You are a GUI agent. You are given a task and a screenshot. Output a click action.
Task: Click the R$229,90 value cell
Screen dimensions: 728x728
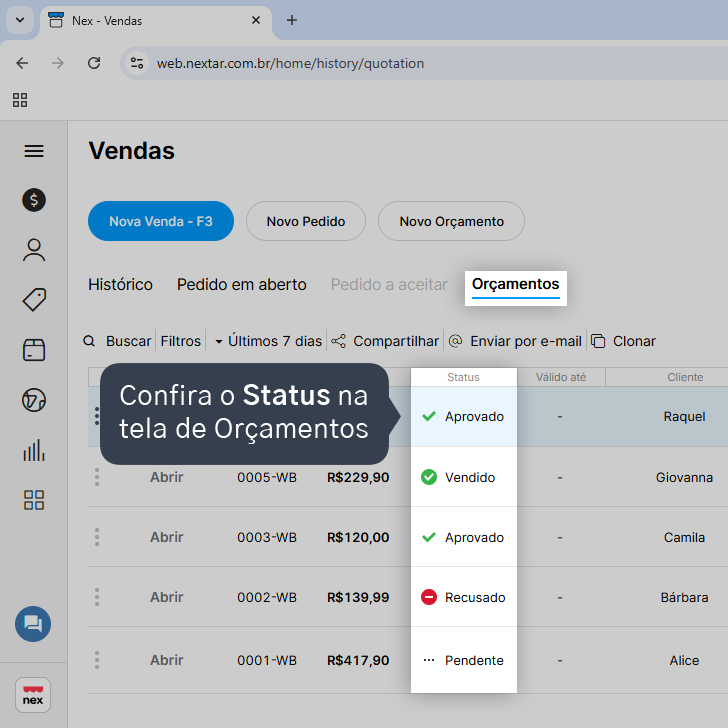[358, 477]
